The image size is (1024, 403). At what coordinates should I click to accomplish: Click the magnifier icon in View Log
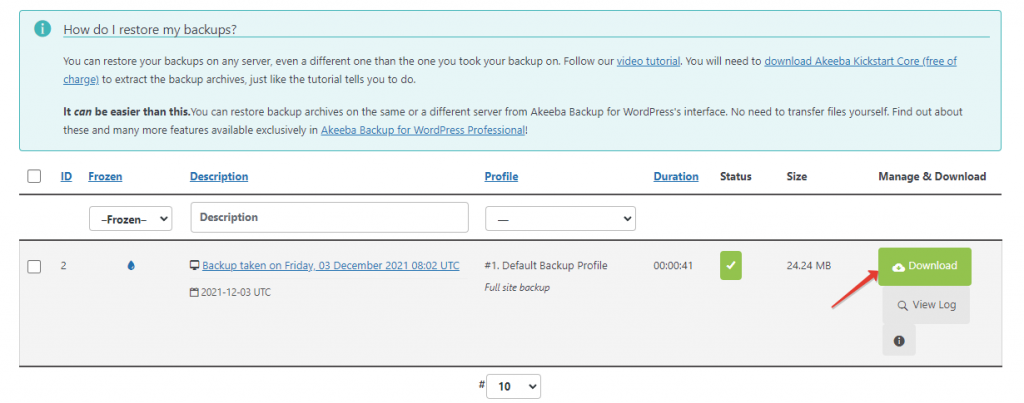point(902,305)
